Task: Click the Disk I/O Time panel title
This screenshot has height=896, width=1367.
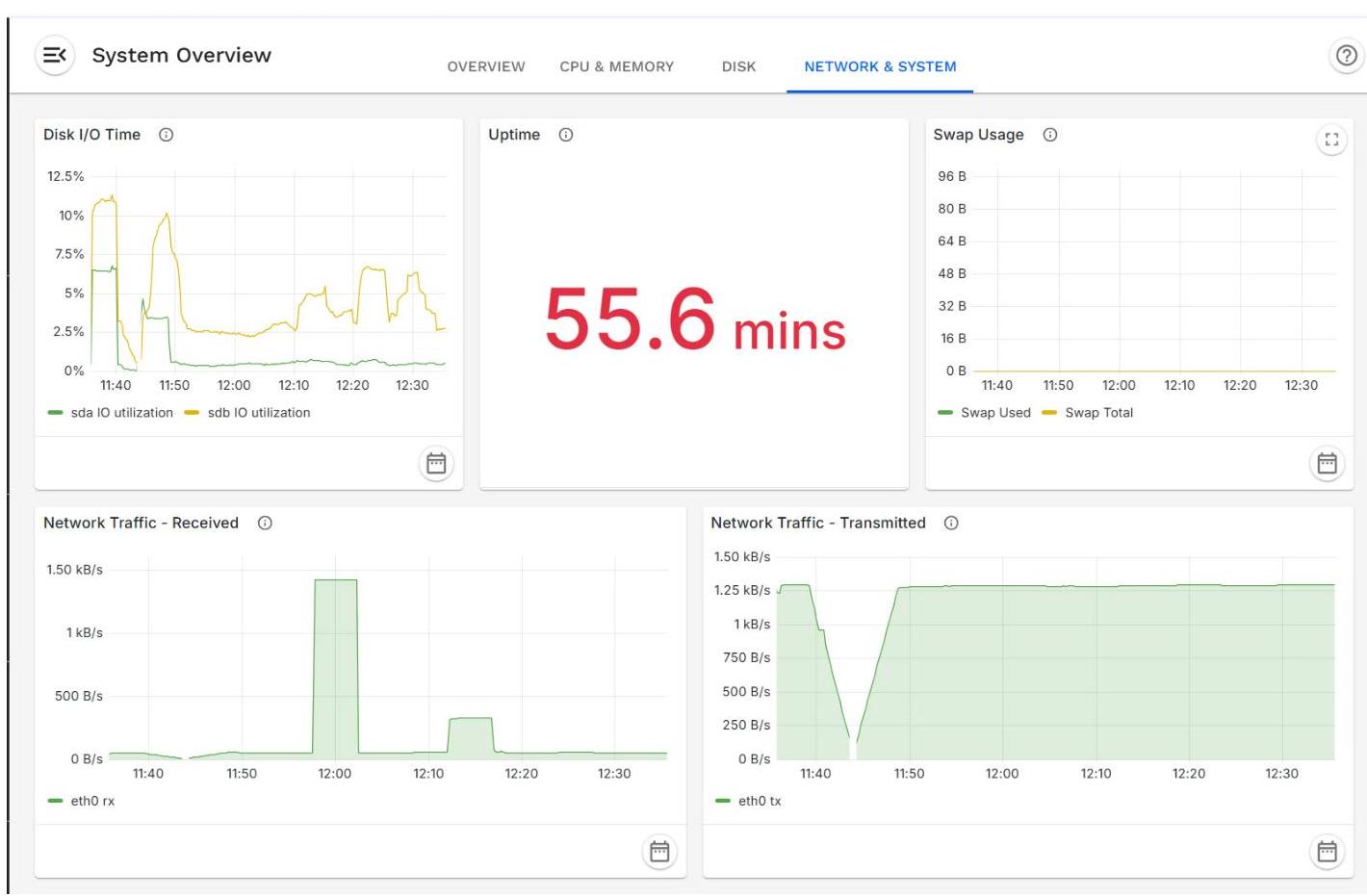Action: [91, 135]
